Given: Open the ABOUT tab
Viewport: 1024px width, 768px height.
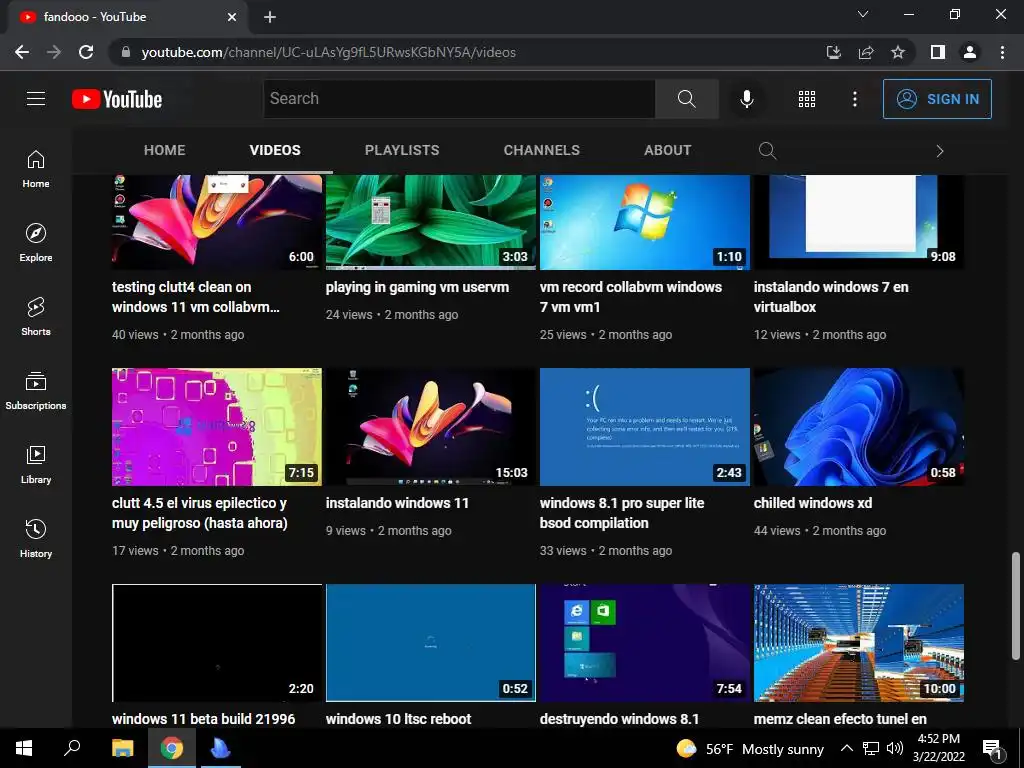Looking at the screenshot, I should (667, 150).
